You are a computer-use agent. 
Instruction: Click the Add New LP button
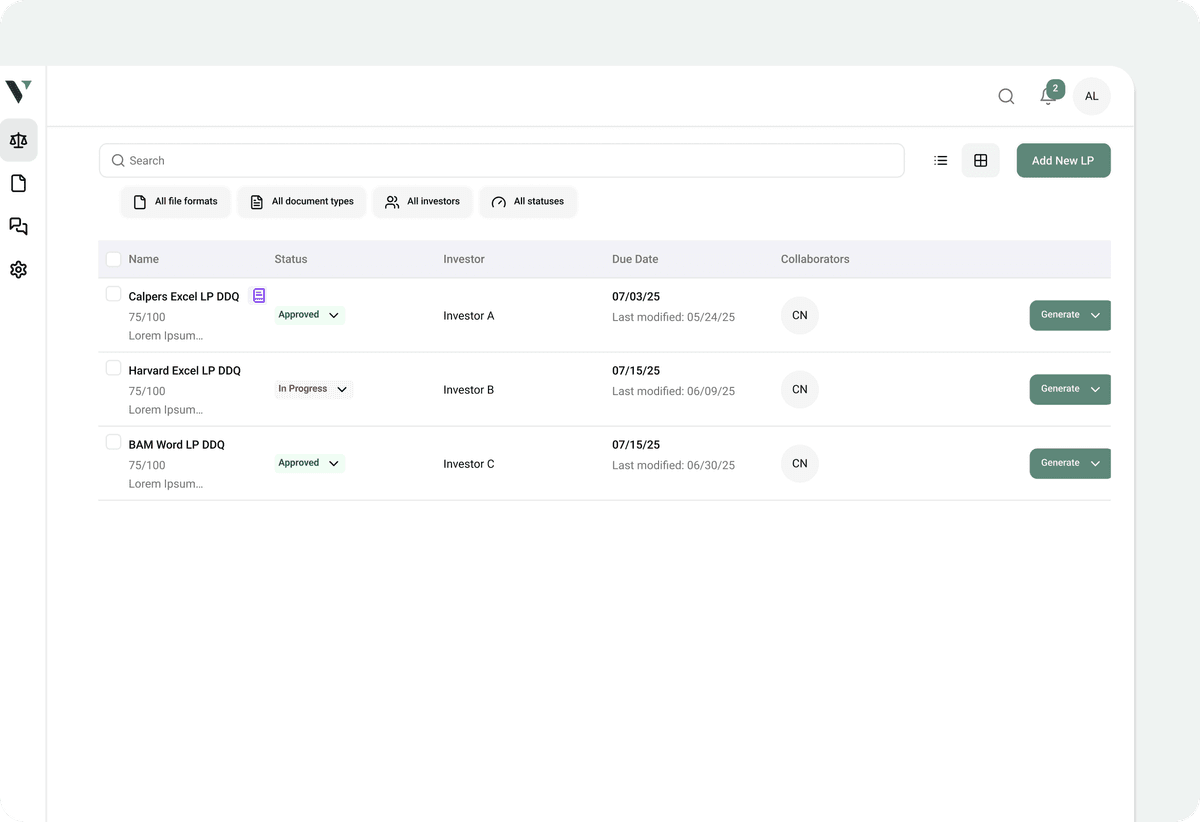coord(1063,160)
